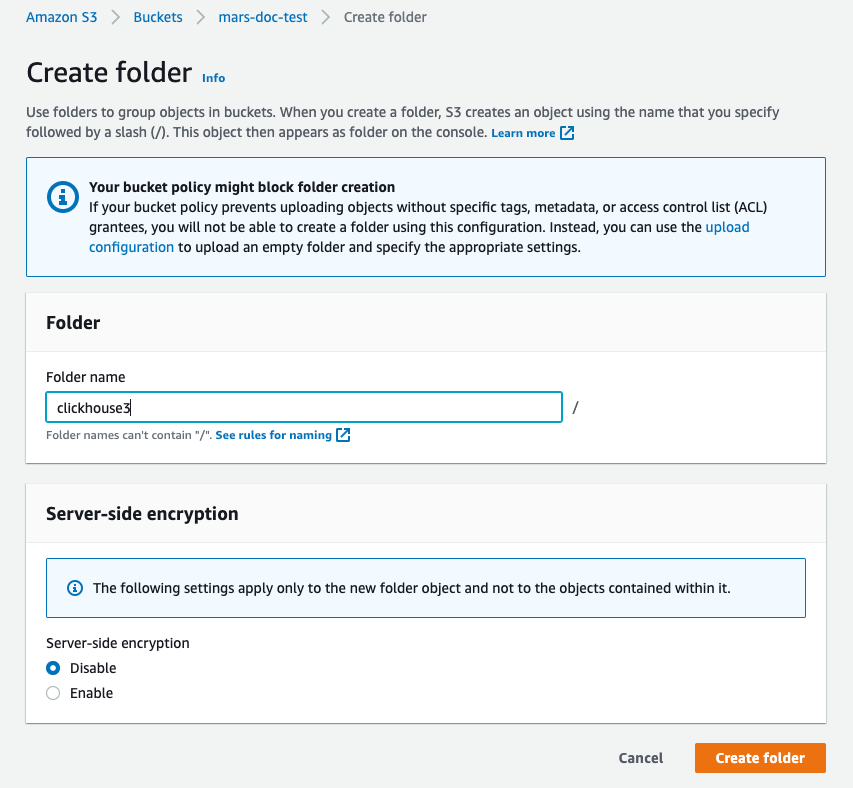Image resolution: width=853 pixels, height=788 pixels.
Task: Select the Disable encryption radio button
Action: click(52, 668)
